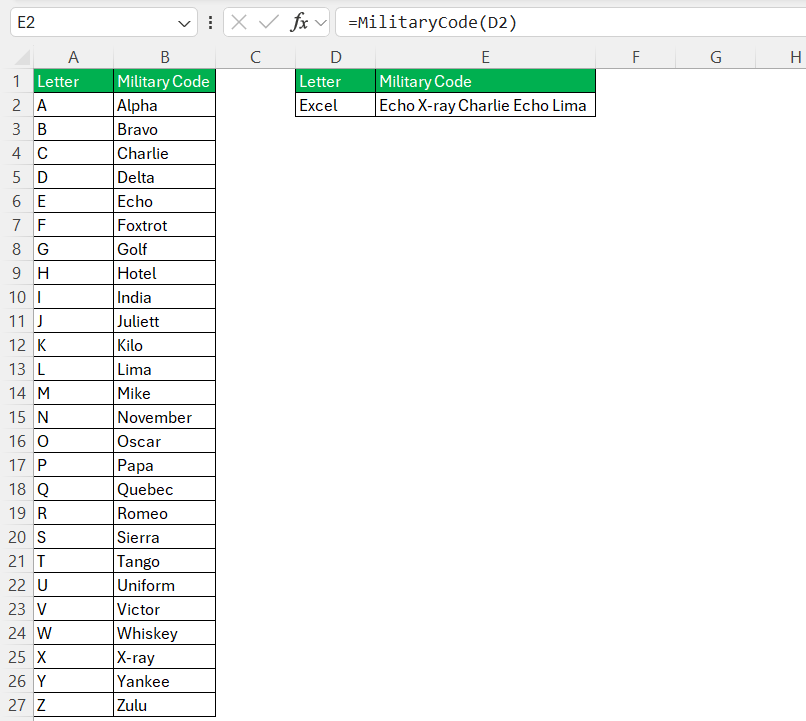Click the Name Box showing E2

(x=104, y=22)
